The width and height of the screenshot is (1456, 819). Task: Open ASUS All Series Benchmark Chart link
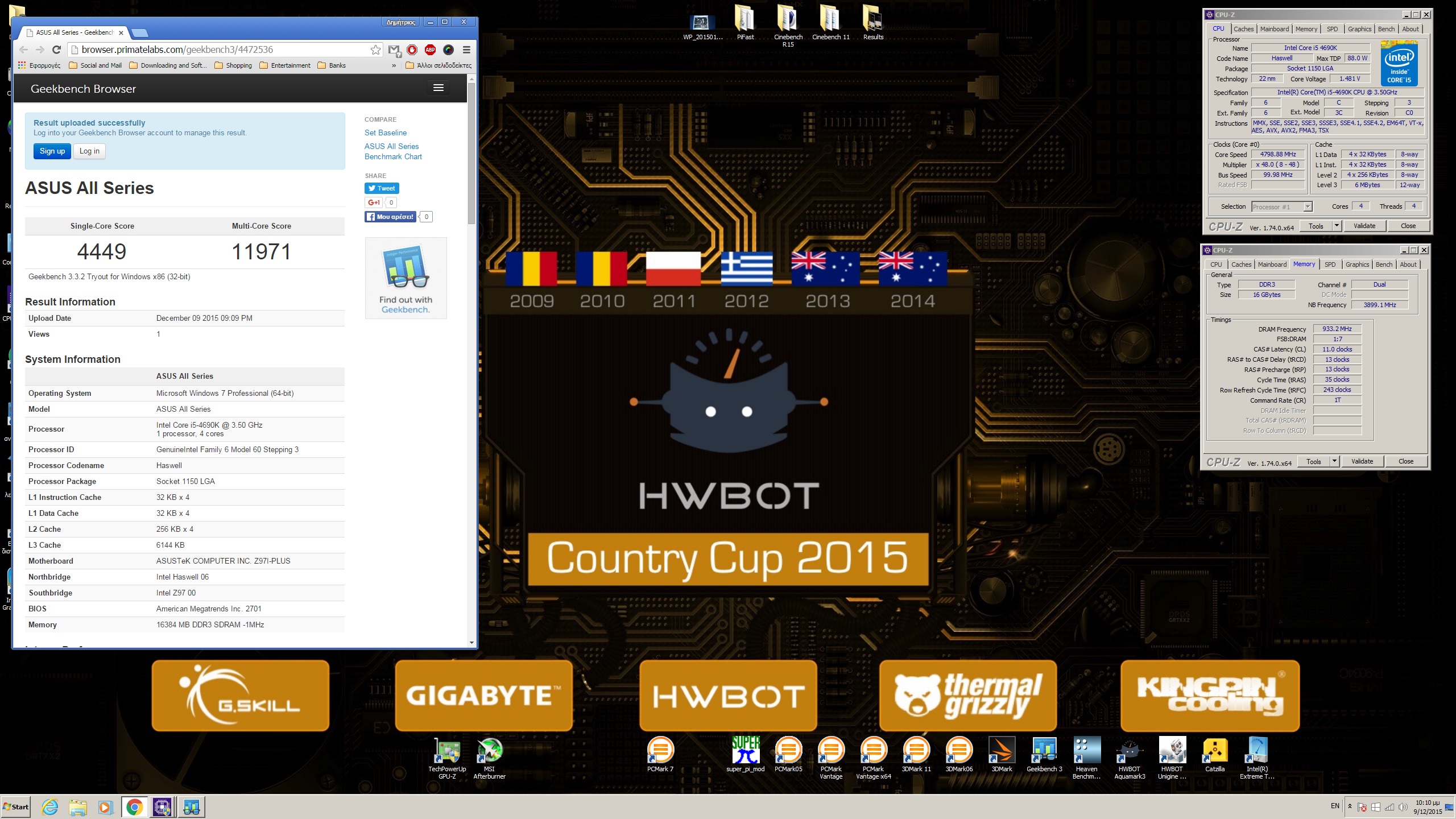[x=393, y=151]
